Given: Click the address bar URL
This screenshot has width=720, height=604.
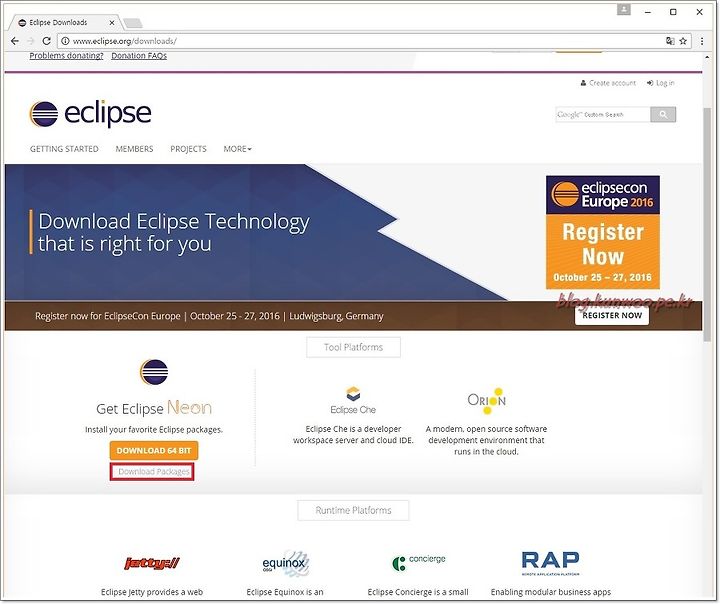Looking at the screenshot, I should click(124, 41).
